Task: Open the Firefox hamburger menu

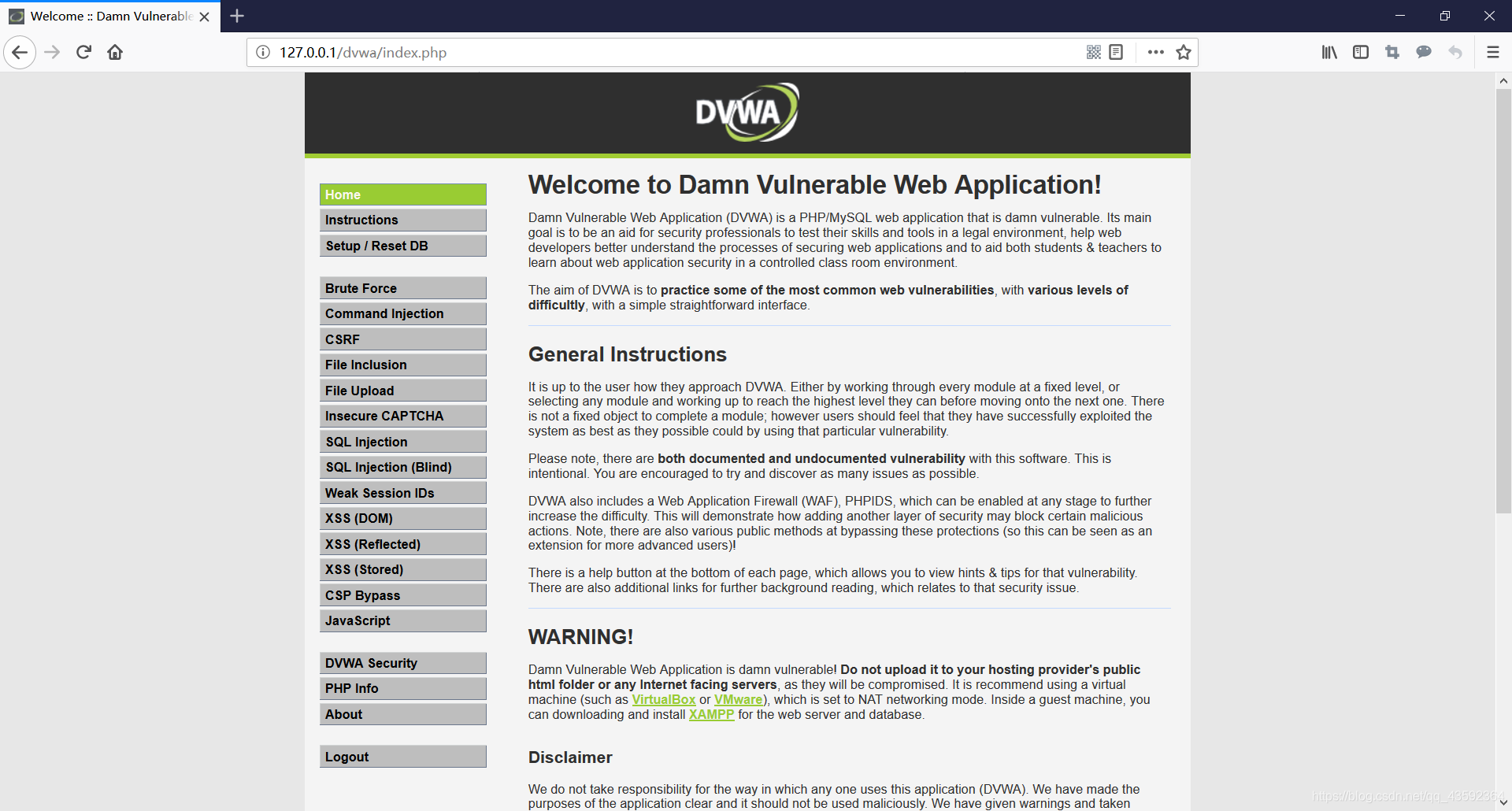Action: (x=1493, y=53)
